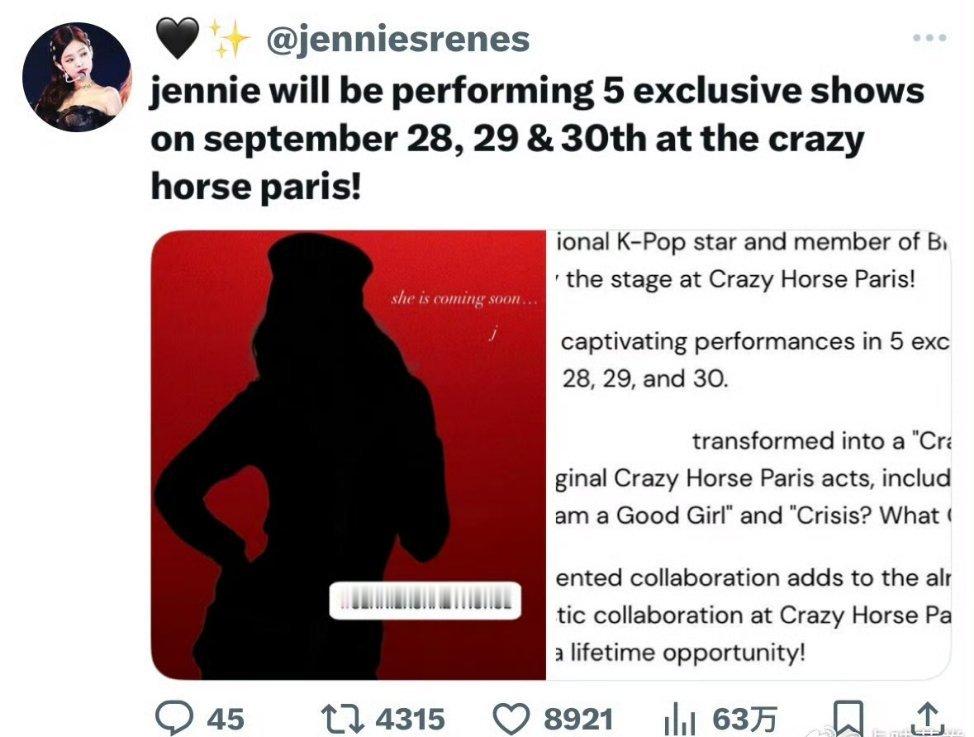Click the black heart emoji in display name

click(177, 37)
